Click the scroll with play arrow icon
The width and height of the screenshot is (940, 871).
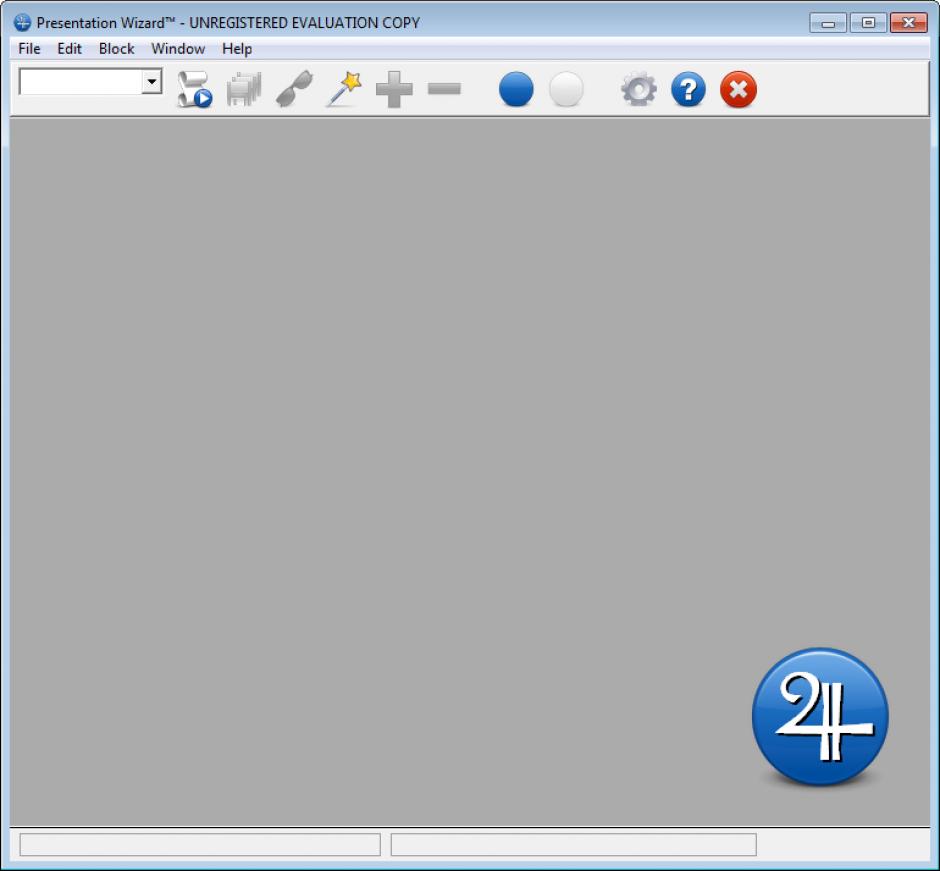194,90
